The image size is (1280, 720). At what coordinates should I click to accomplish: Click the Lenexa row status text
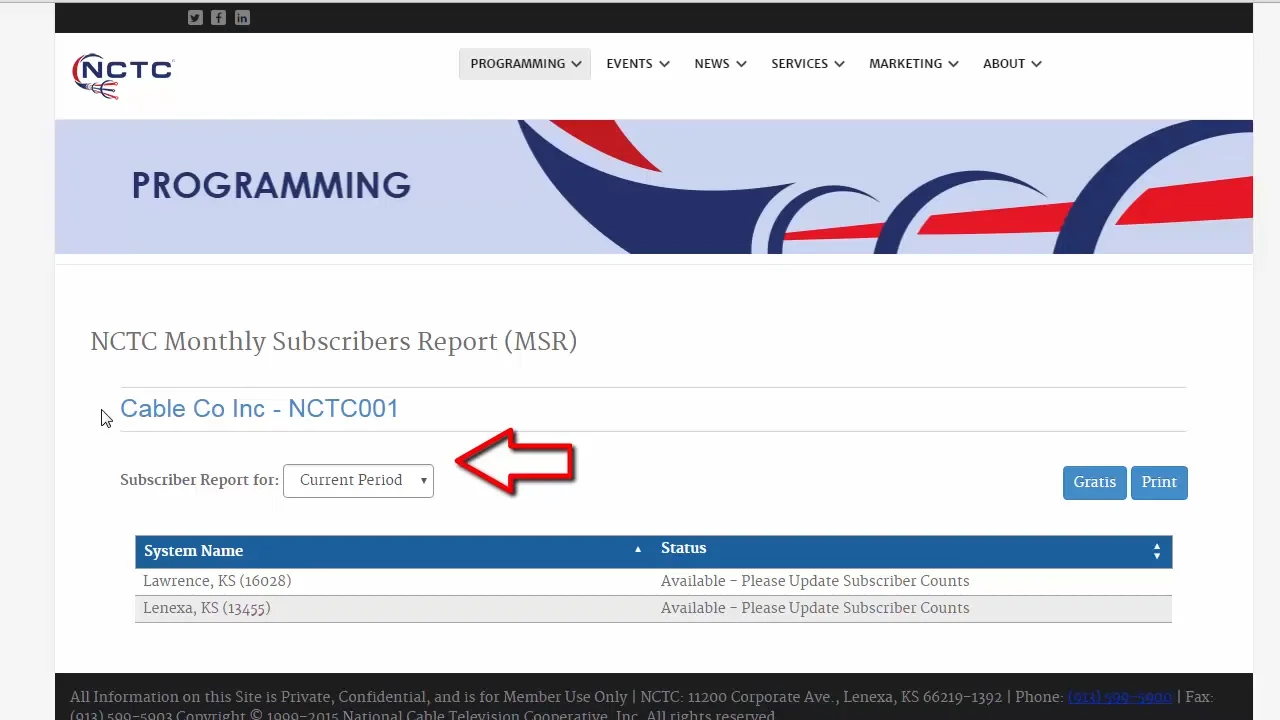815,608
